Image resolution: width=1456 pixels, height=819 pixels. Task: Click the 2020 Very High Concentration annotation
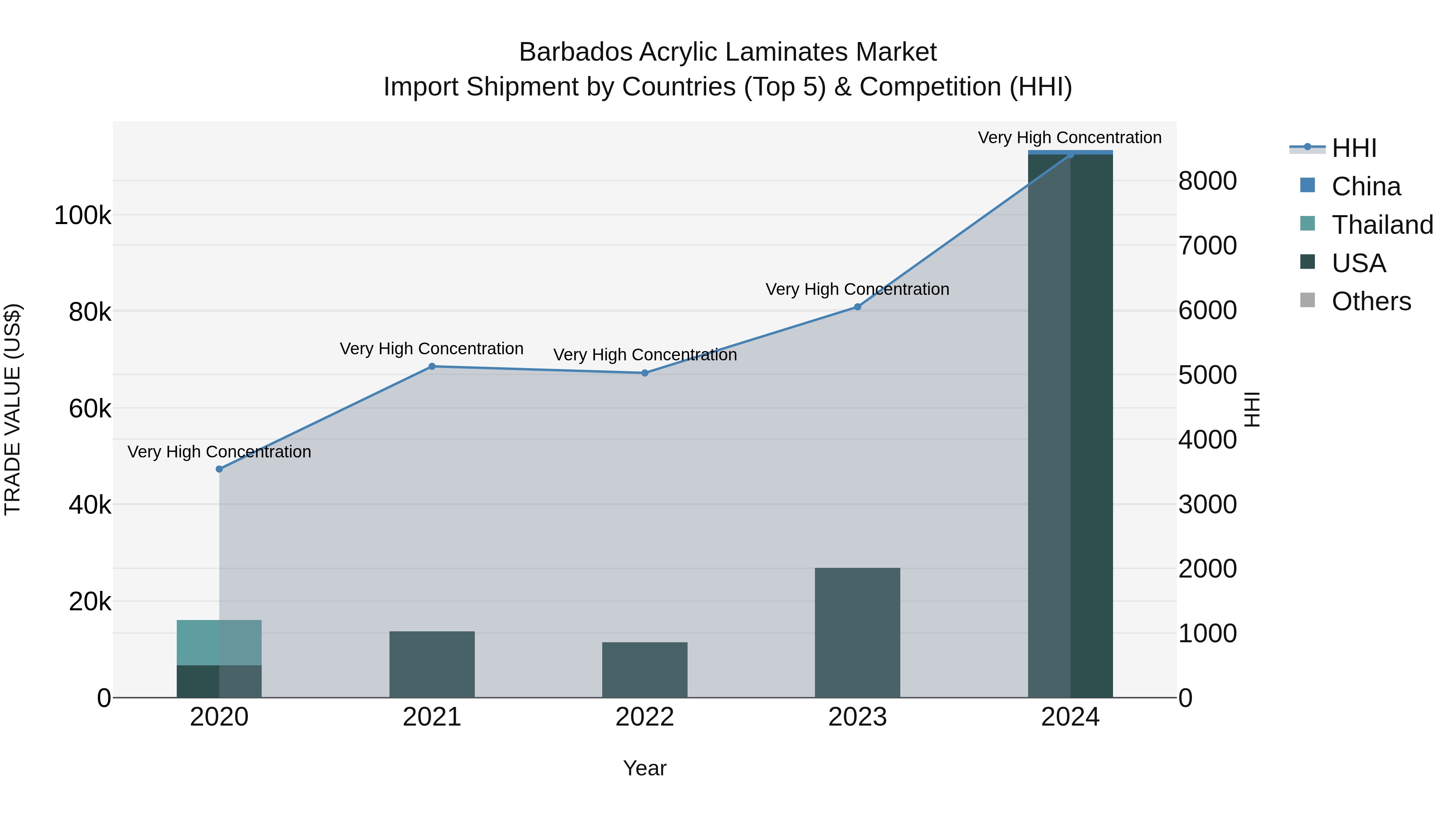(x=219, y=452)
